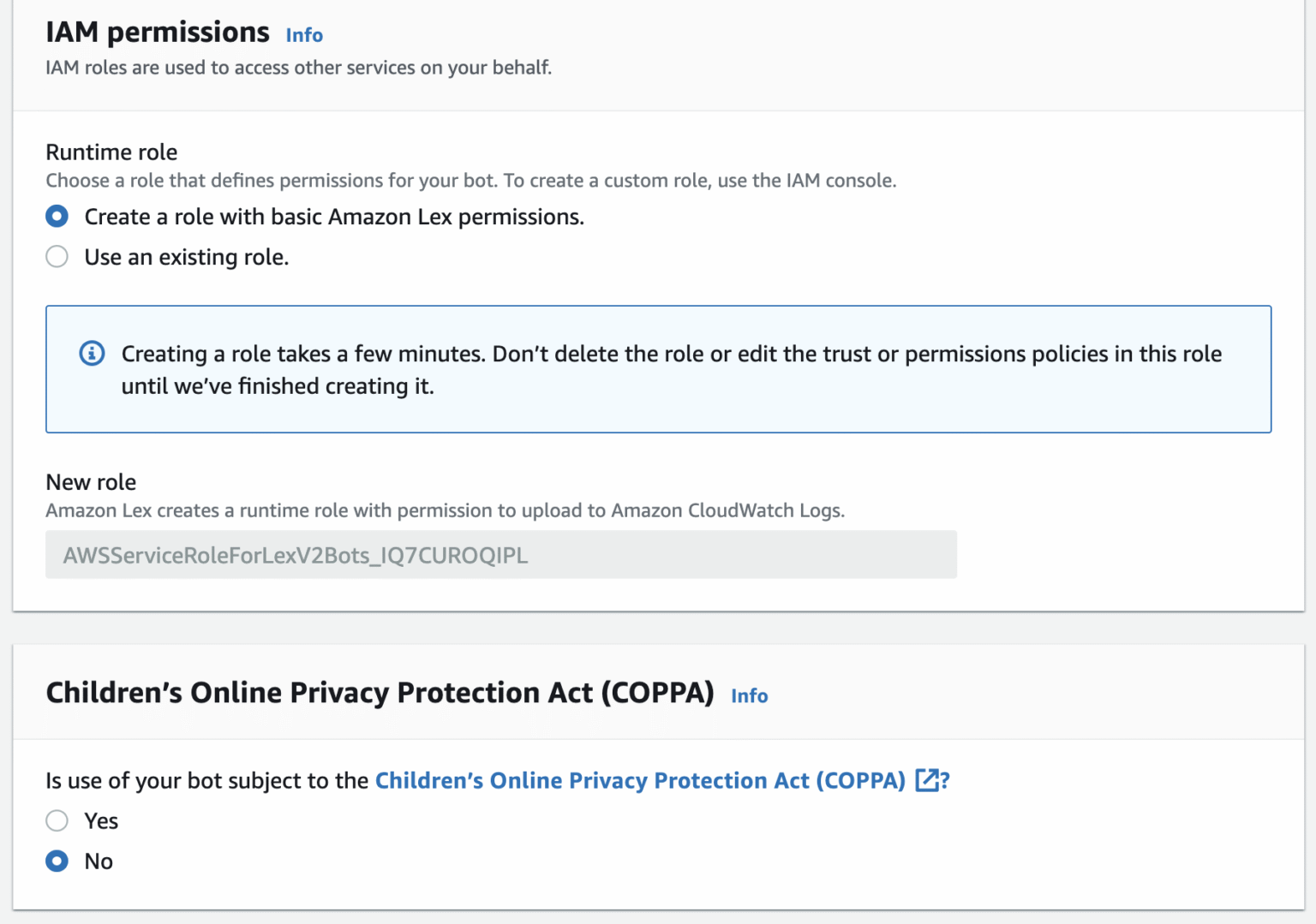Click the 'Creating a role takes a few minutes' message
Image resolution: width=1316 pixels, height=924 pixels.
672,370
